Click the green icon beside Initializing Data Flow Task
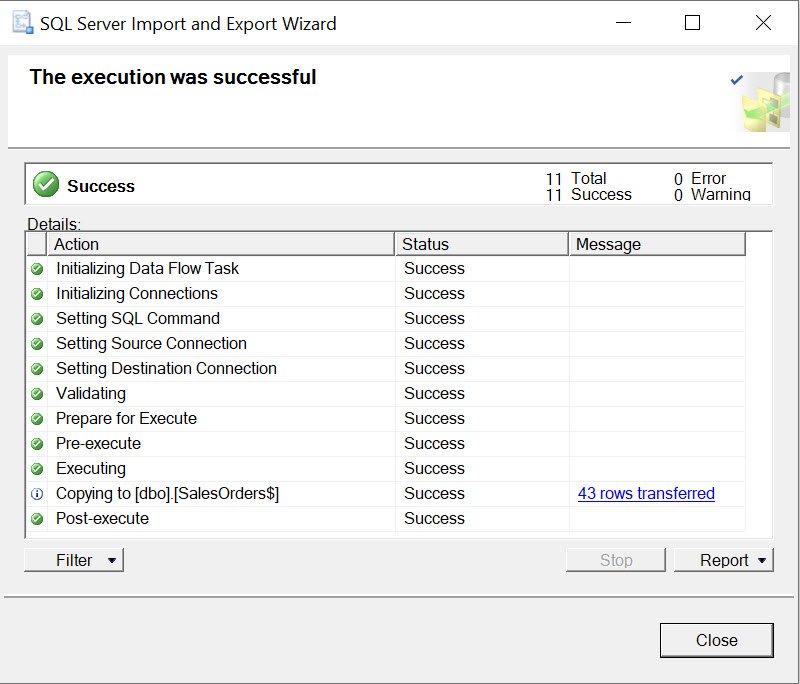 [37, 268]
